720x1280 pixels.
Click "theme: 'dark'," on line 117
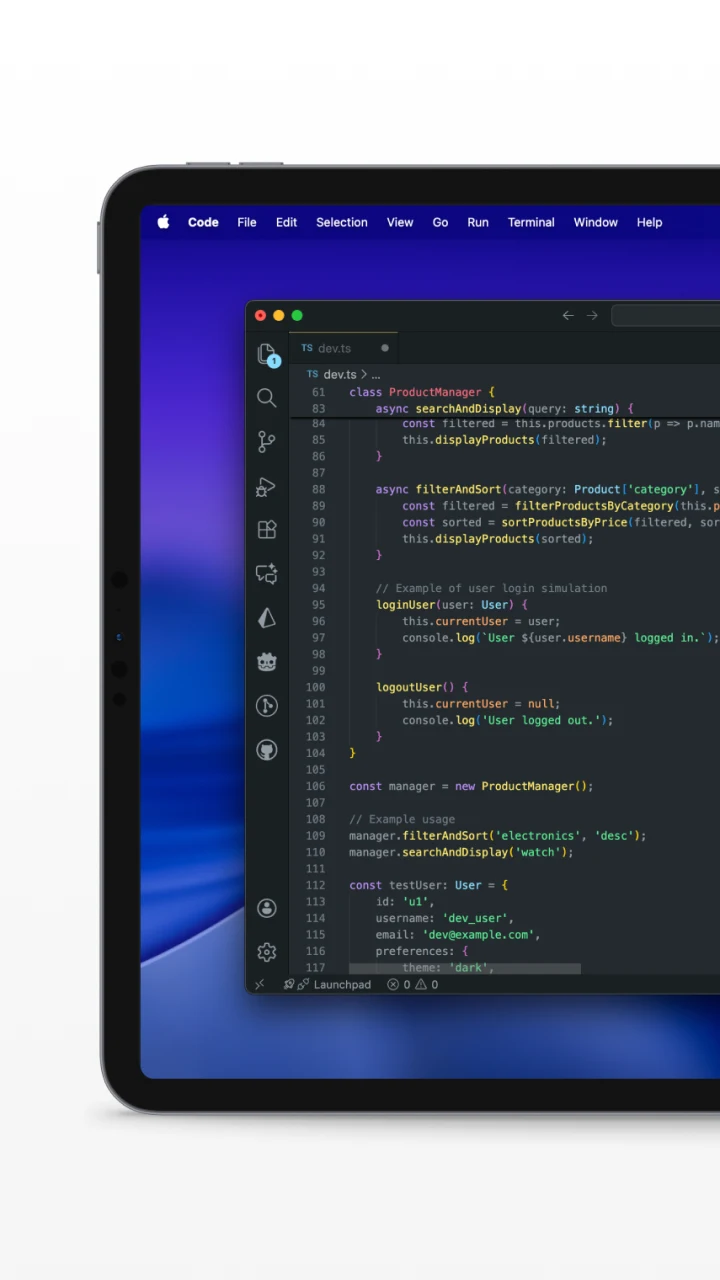pos(449,967)
